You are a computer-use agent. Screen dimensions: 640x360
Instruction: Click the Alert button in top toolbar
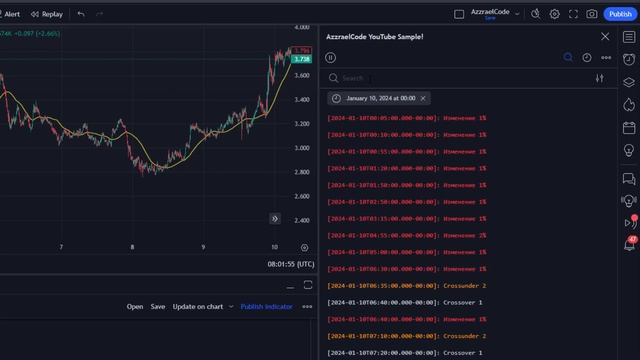pos(9,14)
